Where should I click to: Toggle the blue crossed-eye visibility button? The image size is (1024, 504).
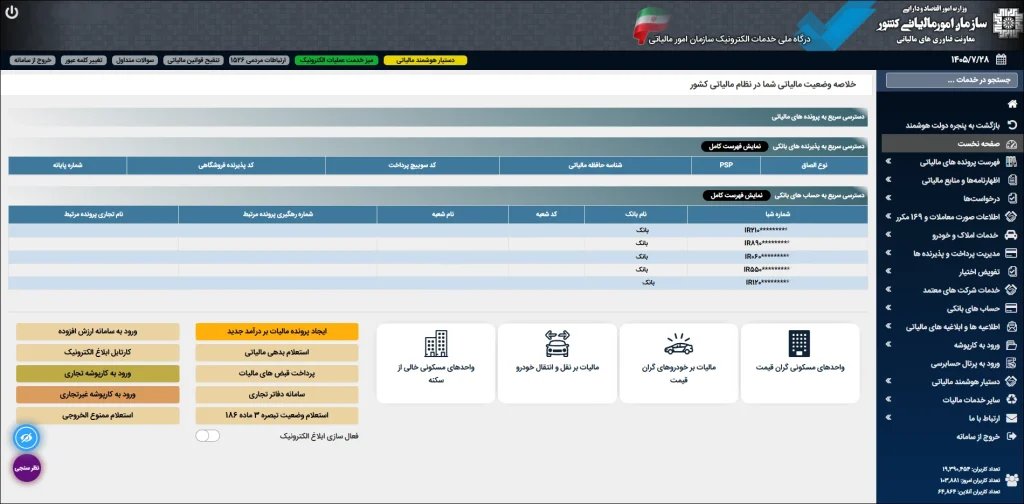point(27,437)
